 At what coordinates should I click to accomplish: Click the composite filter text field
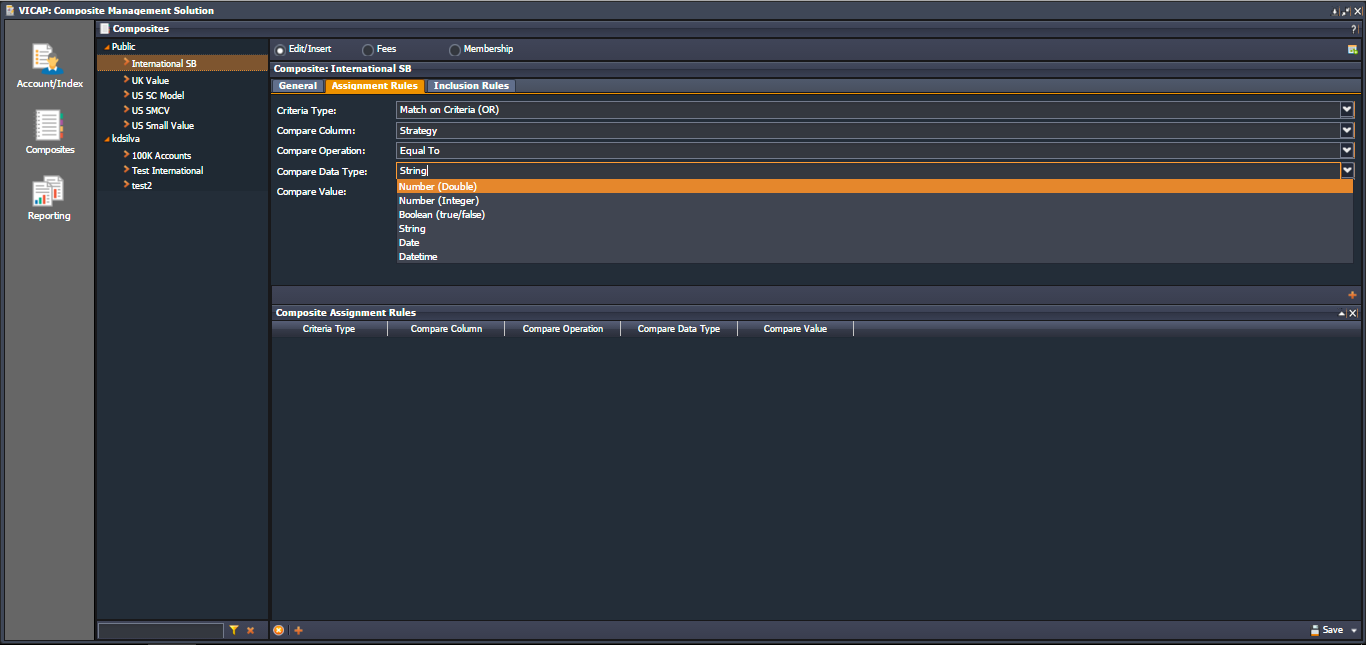coord(160,630)
